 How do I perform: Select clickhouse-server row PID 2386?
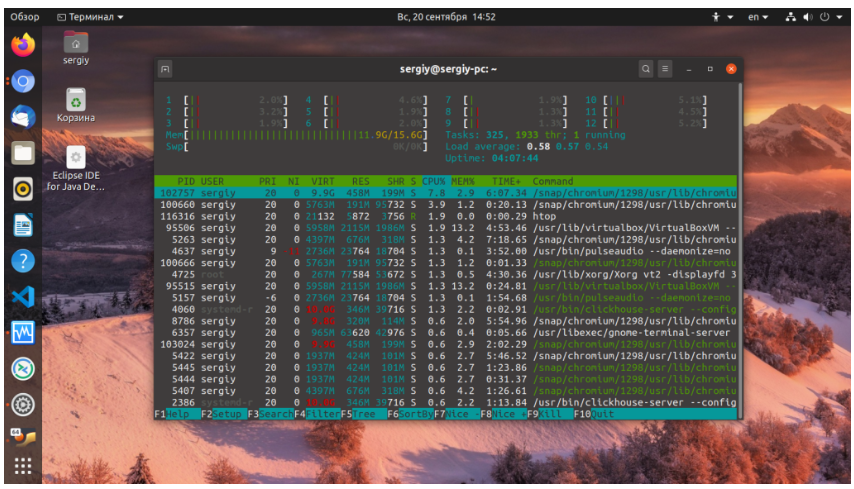click(x=446, y=402)
